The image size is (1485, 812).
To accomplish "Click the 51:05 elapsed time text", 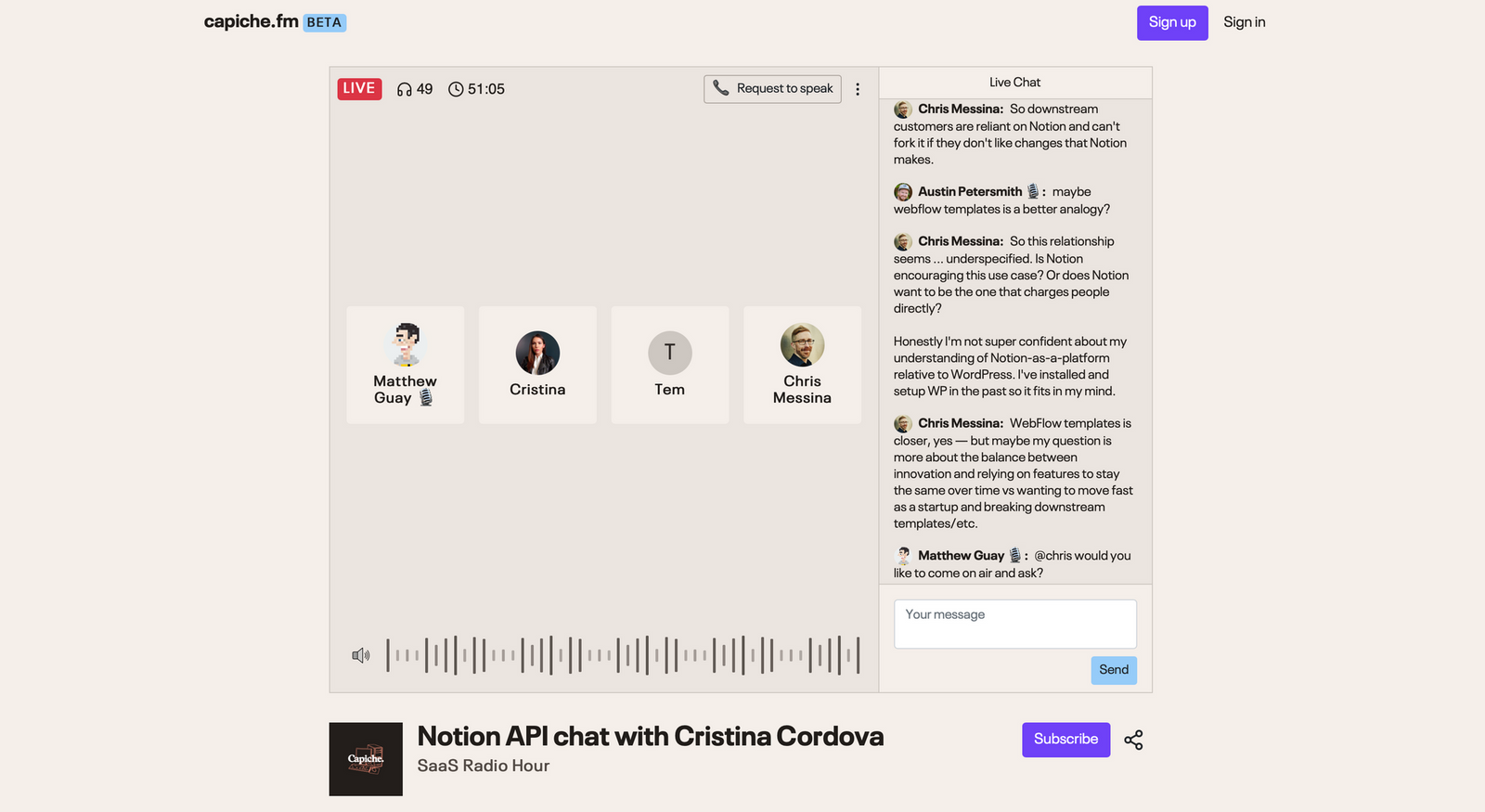I will (x=486, y=89).
